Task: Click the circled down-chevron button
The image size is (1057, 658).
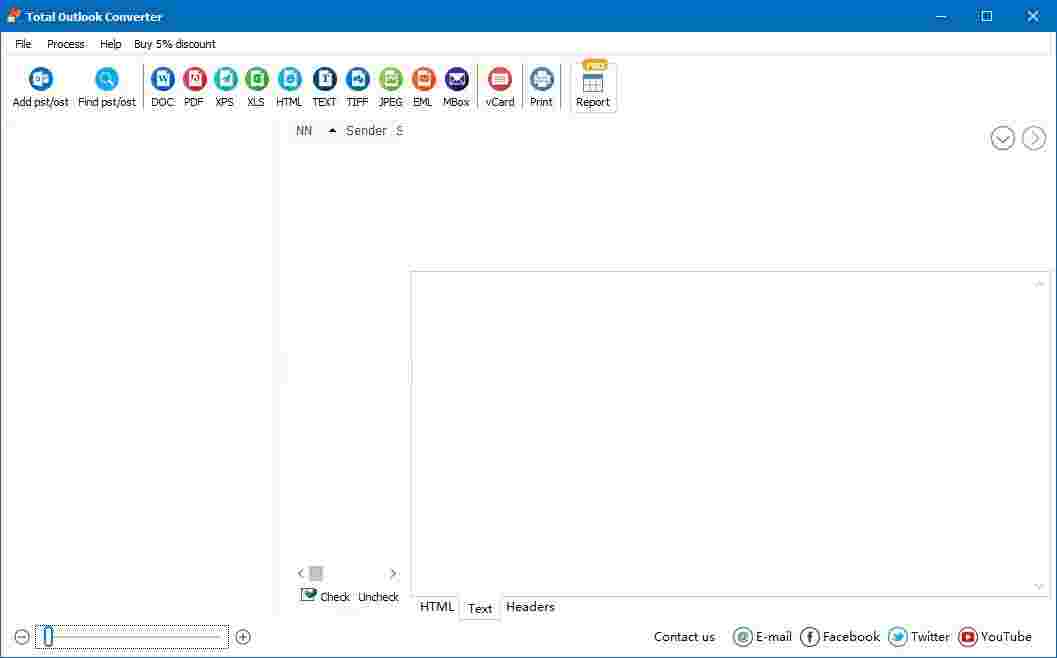Action: pos(1003,138)
